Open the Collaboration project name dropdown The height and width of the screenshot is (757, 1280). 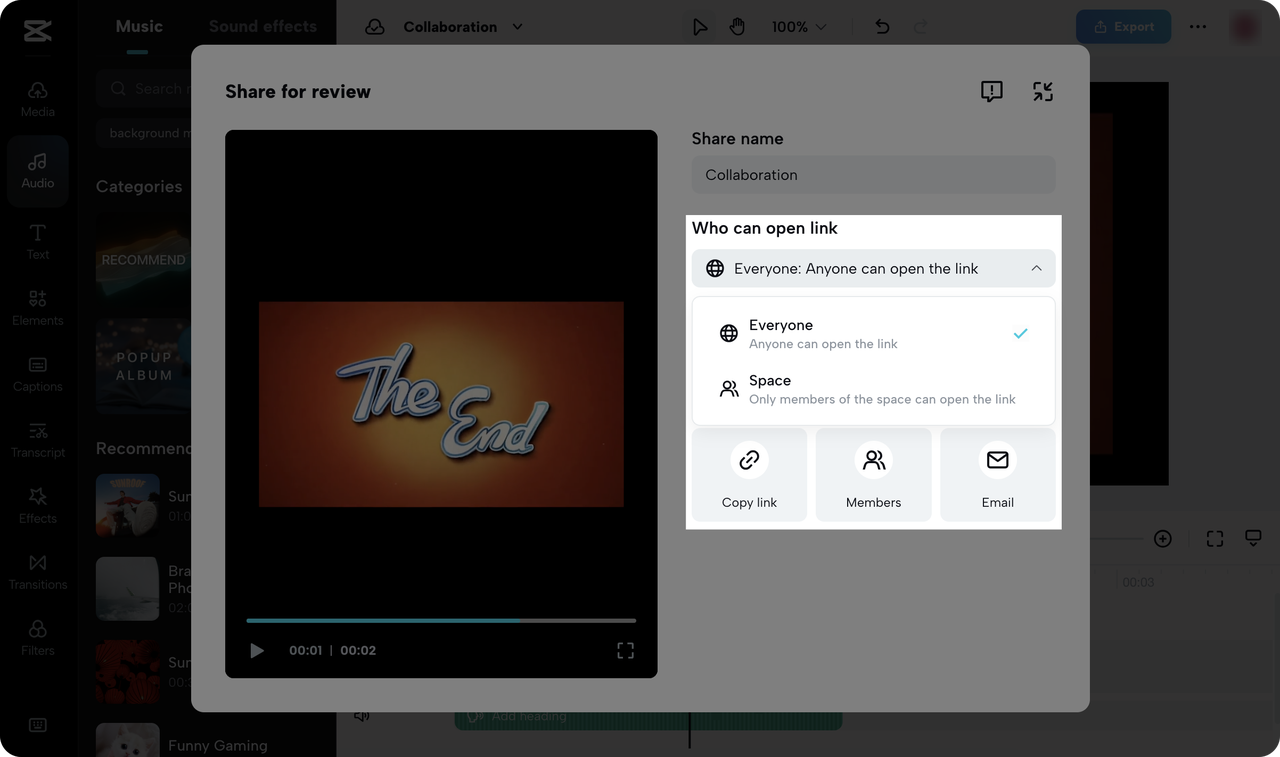click(463, 27)
